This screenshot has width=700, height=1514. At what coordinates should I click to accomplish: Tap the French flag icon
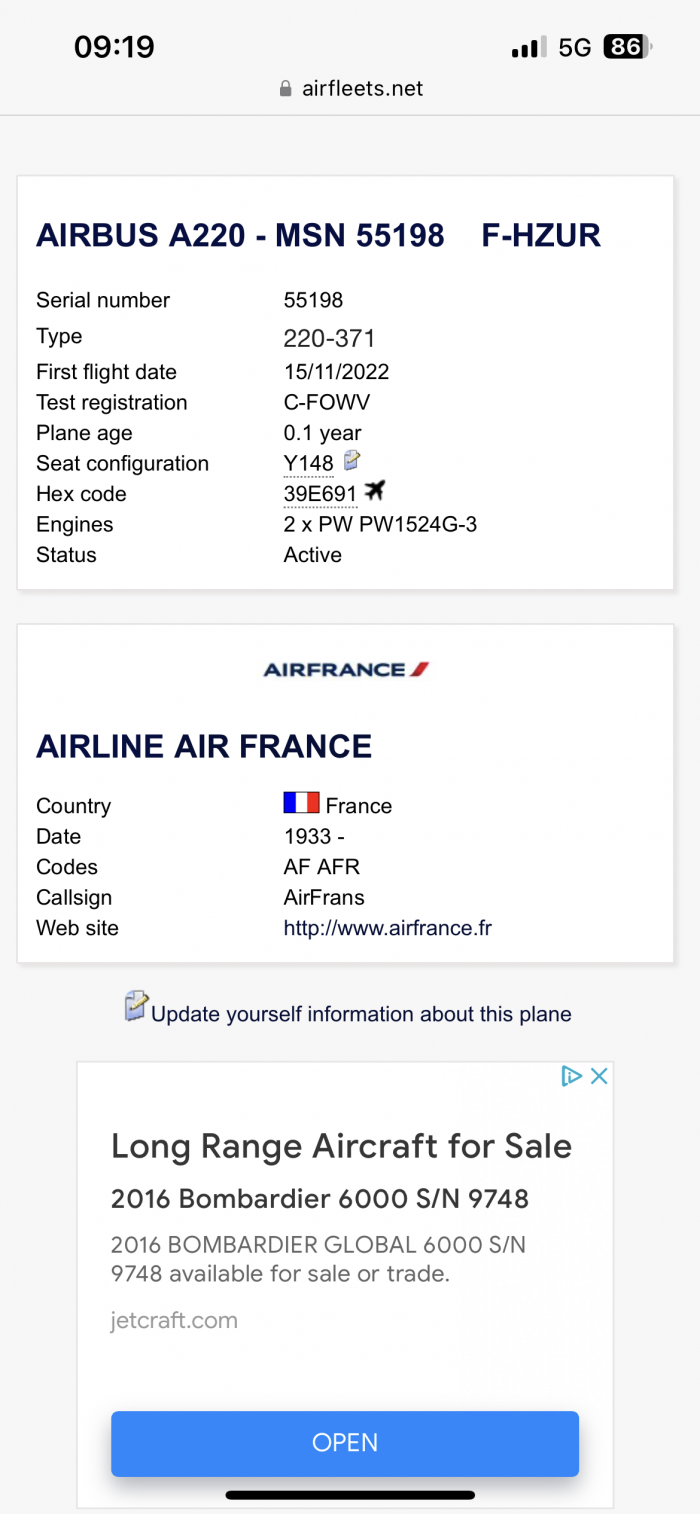[301, 803]
